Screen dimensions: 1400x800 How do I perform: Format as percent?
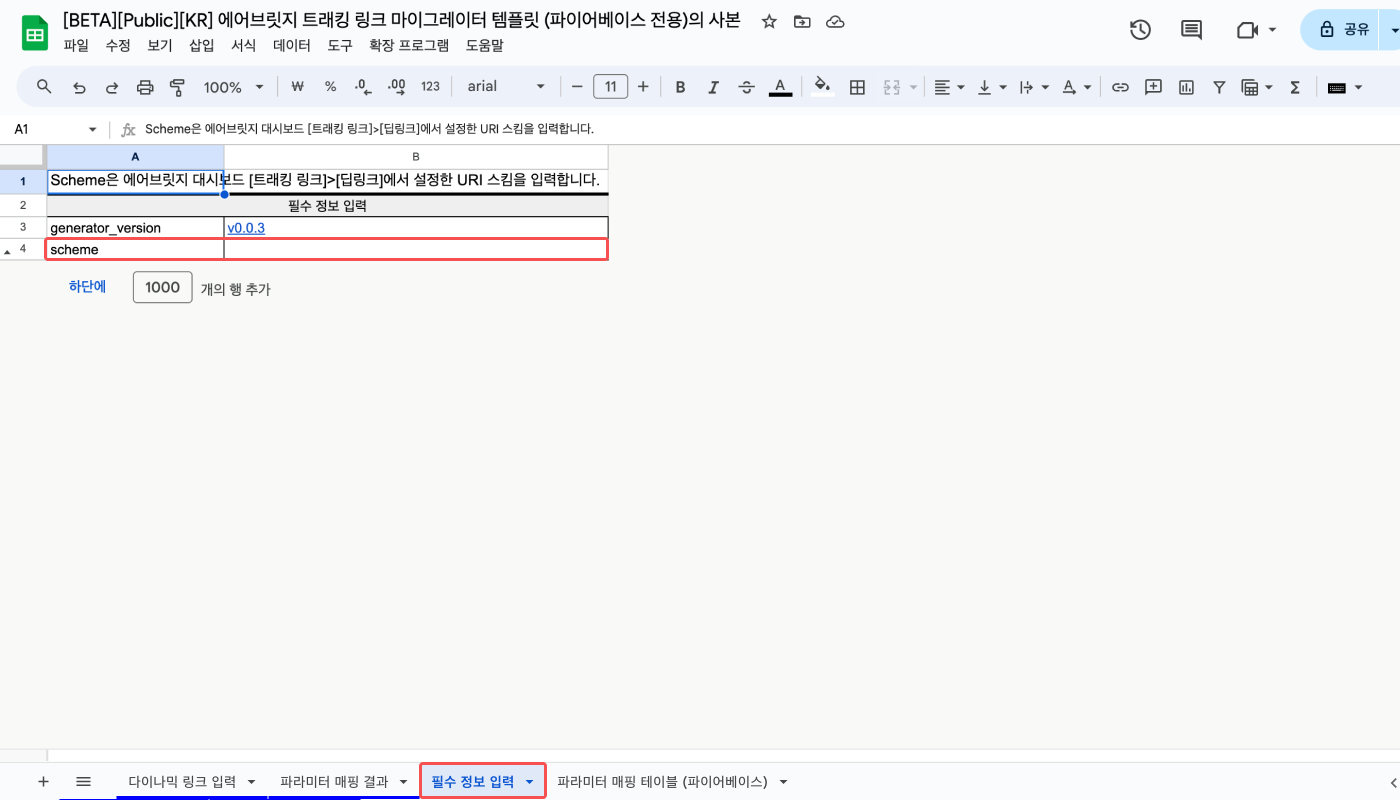pos(330,87)
